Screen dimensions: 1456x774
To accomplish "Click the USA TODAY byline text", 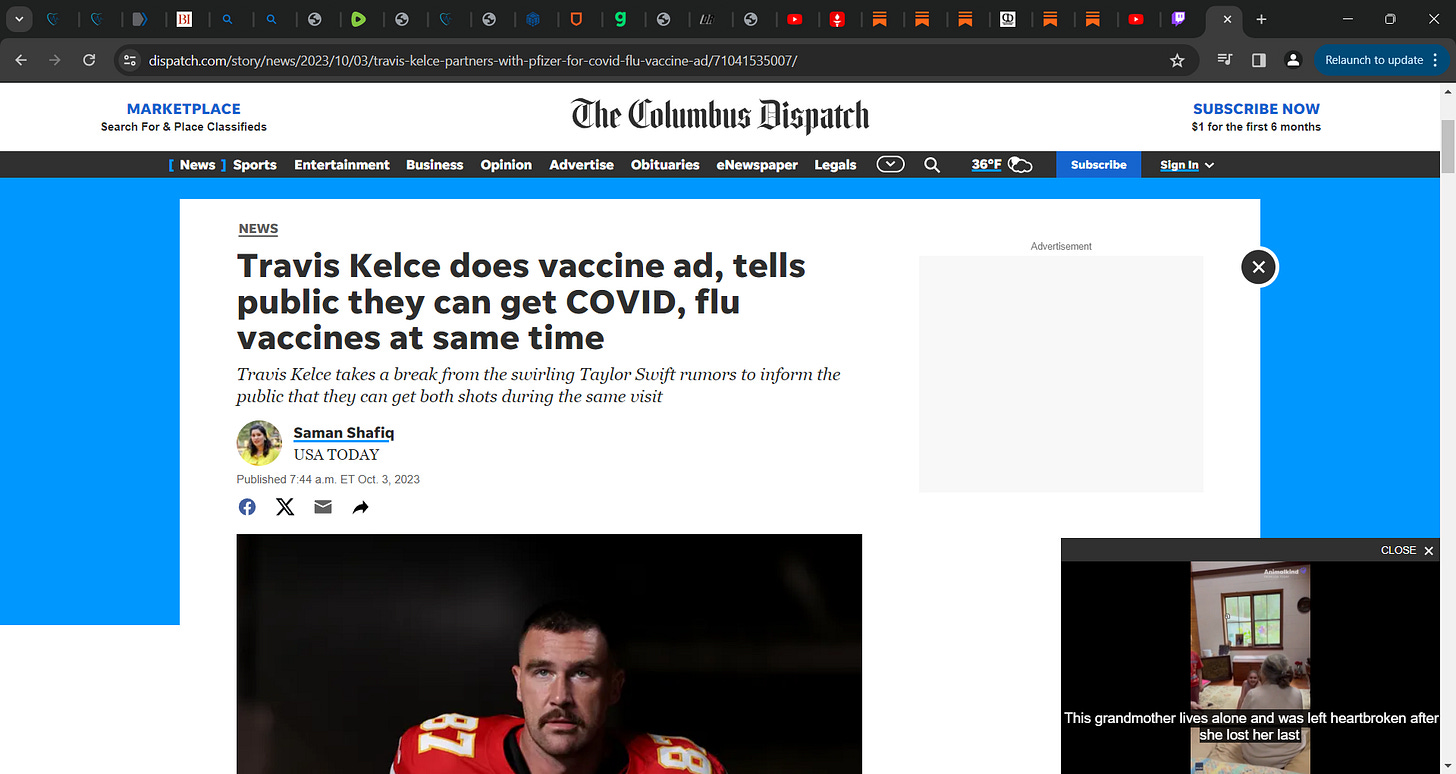I will point(336,455).
